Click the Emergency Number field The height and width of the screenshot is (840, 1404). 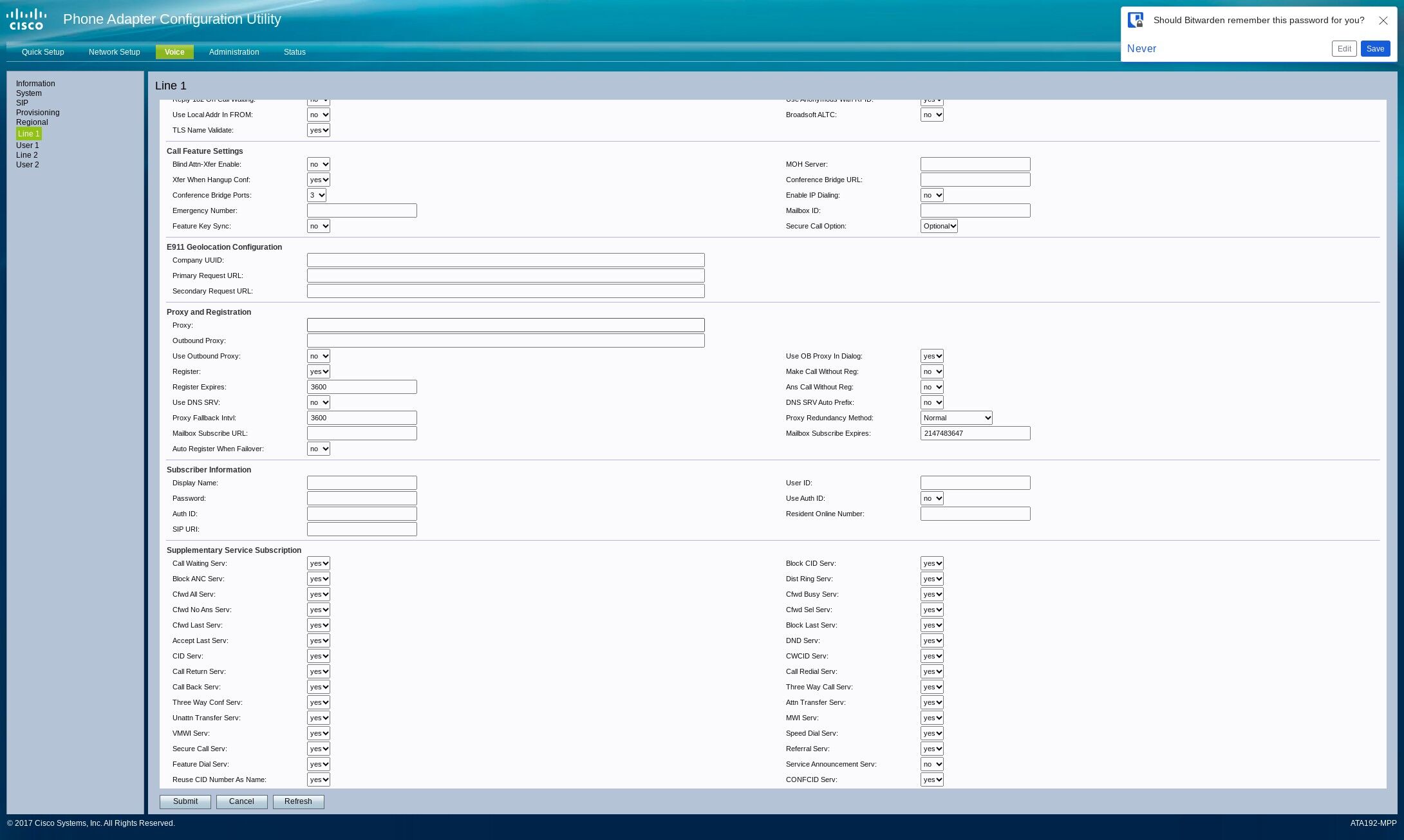pyautogui.click(x=362, y=211)
